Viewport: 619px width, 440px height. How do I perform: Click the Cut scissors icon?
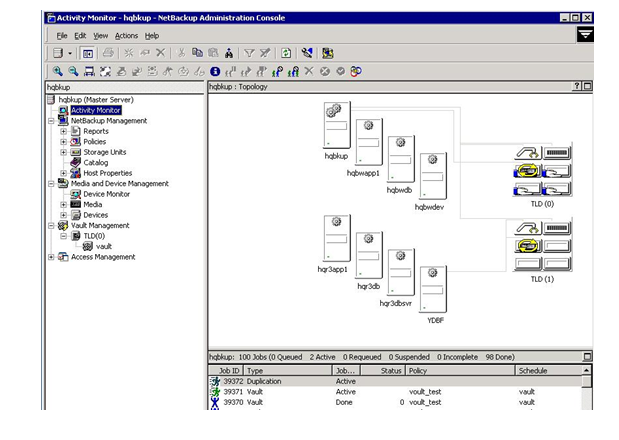[x=181, y=53]
